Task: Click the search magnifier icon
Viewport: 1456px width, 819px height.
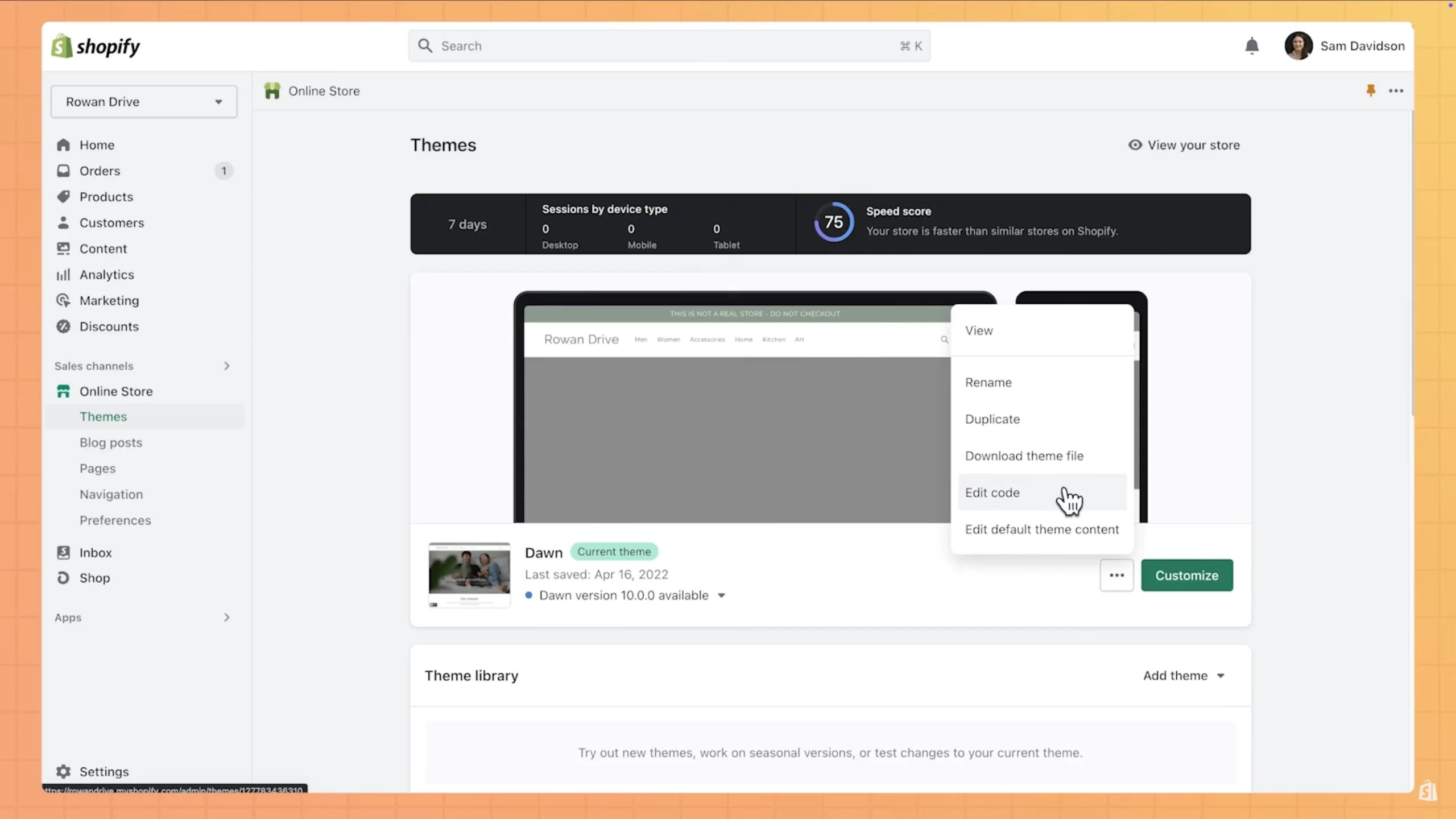Action: point(425,45)
